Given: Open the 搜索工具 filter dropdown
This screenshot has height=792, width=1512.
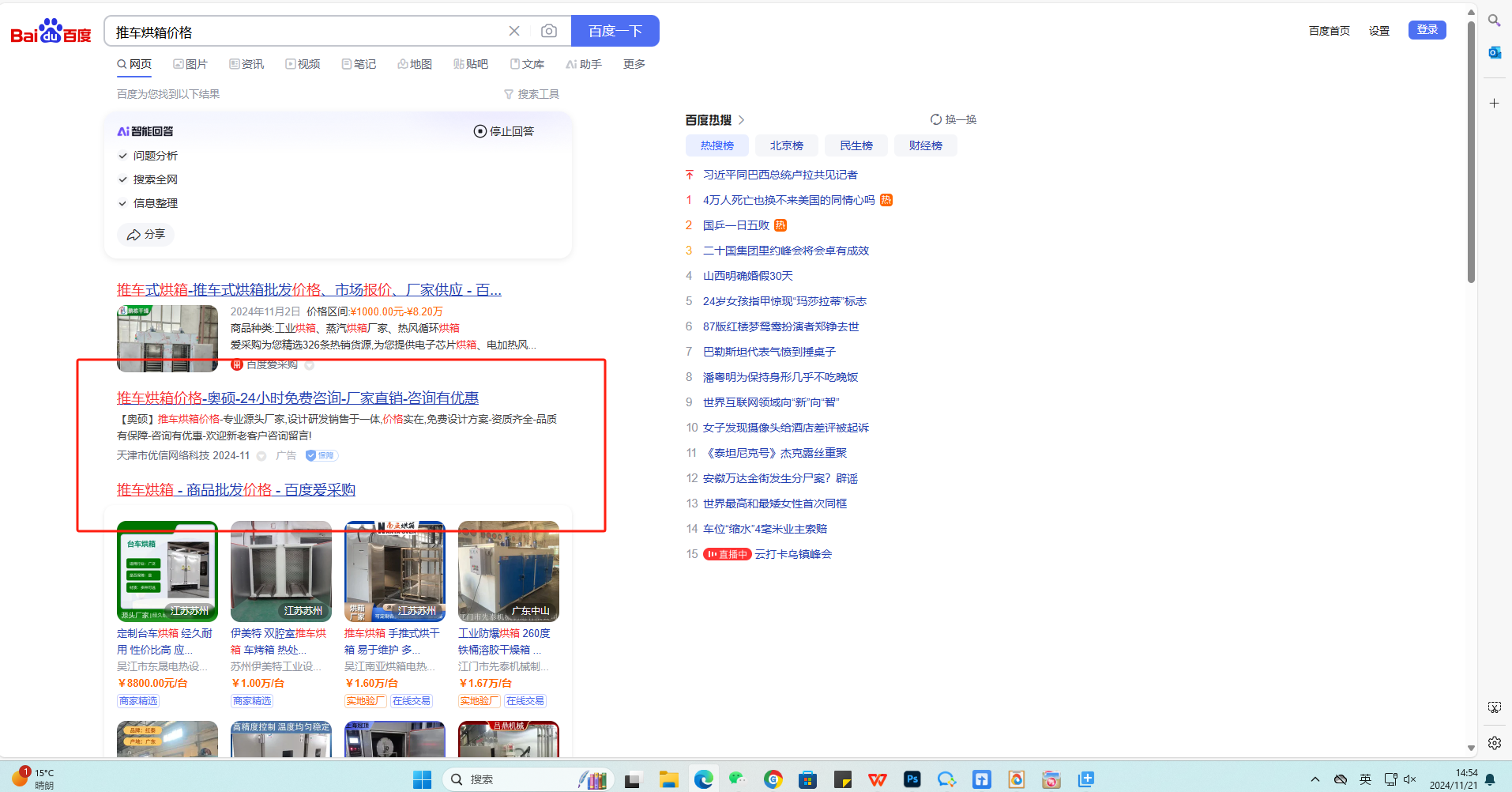Looking at the screenshot, I should pyautogui.click(x=532, y=94).
